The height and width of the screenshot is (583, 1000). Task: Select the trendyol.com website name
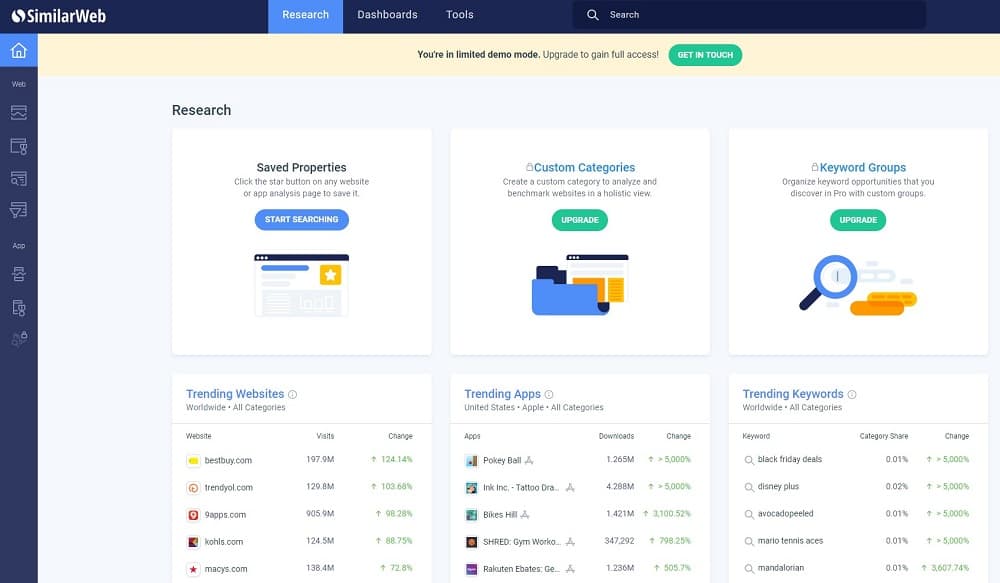(x=229, y=487)
